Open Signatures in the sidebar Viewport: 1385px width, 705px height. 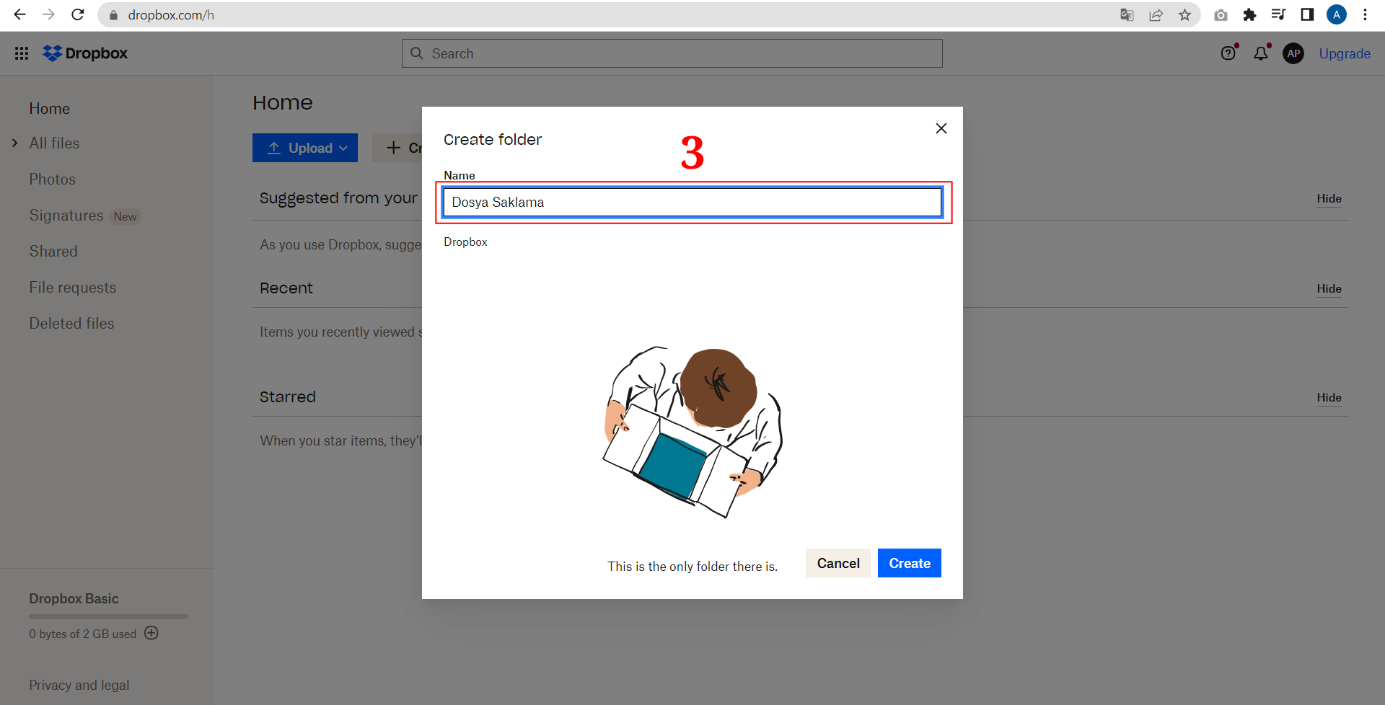click(66, 215)
